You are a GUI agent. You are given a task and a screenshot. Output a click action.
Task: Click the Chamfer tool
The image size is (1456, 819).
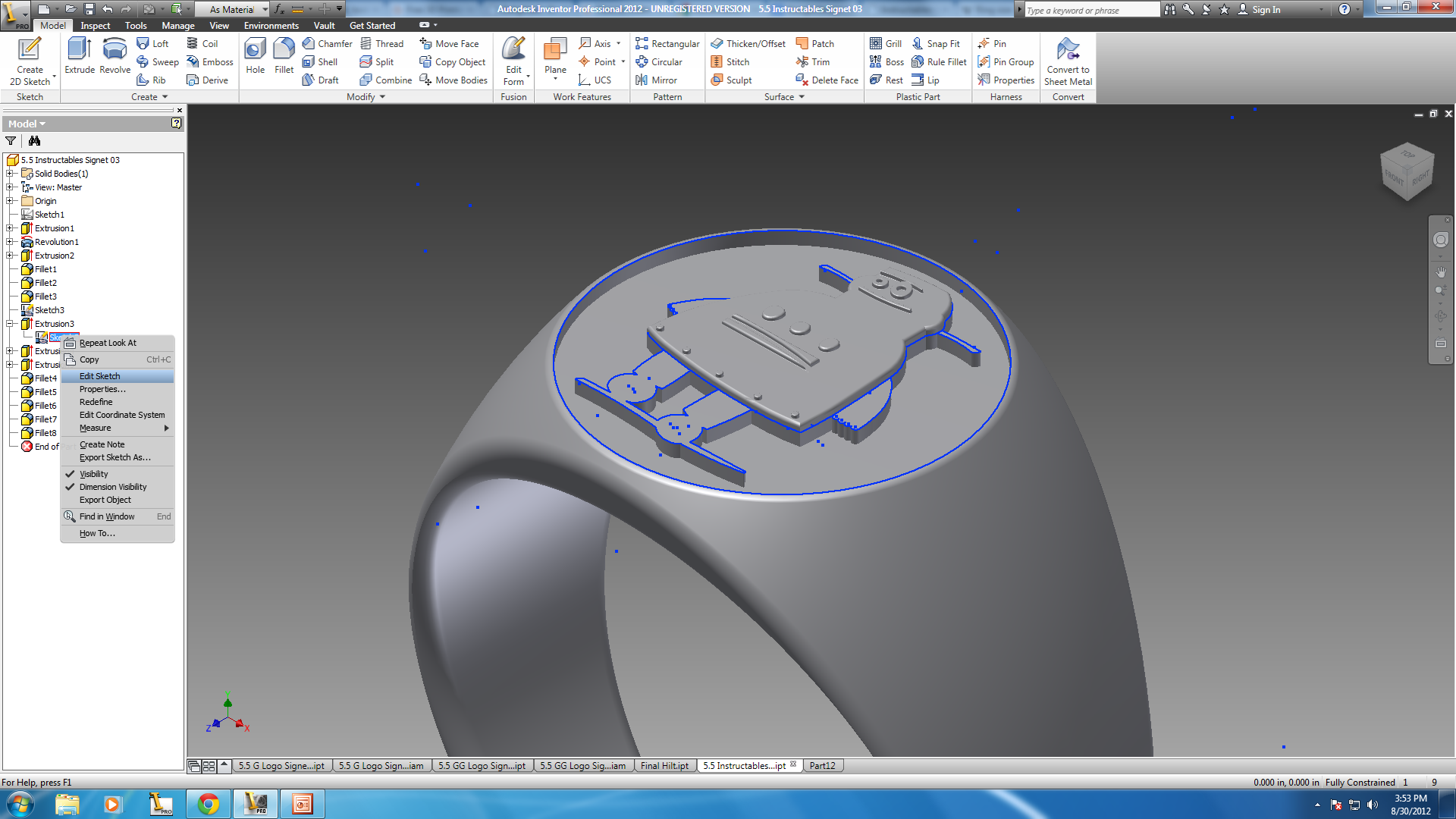pos(328,43)
